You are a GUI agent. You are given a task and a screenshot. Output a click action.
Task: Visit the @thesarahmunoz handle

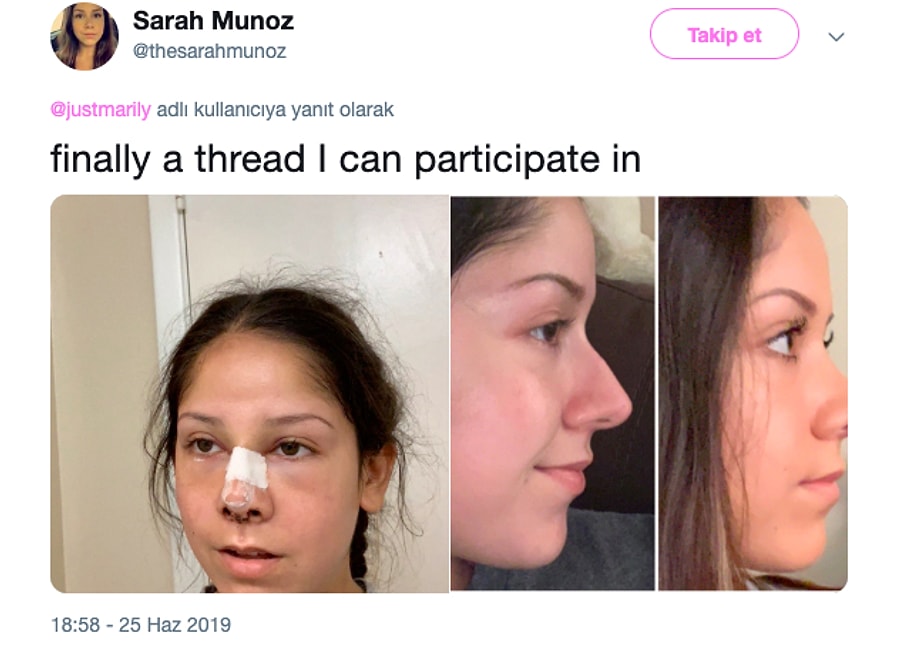(x=209, y=52)
